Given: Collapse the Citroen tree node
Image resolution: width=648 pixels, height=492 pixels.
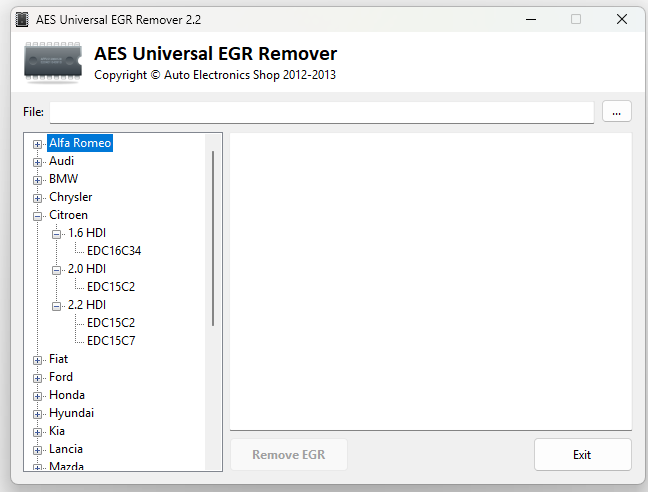Looking at the screenshot, I should pos(37,216).
